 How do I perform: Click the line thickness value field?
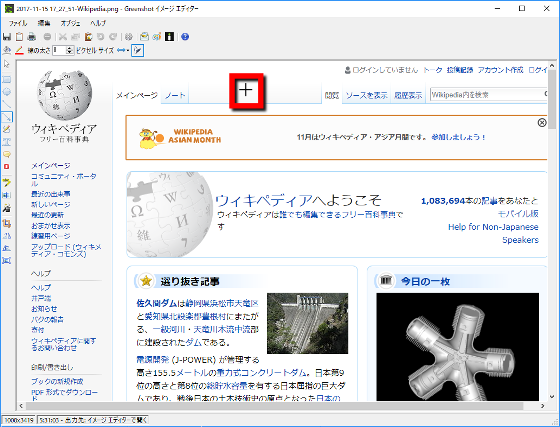tap(59, 50)
